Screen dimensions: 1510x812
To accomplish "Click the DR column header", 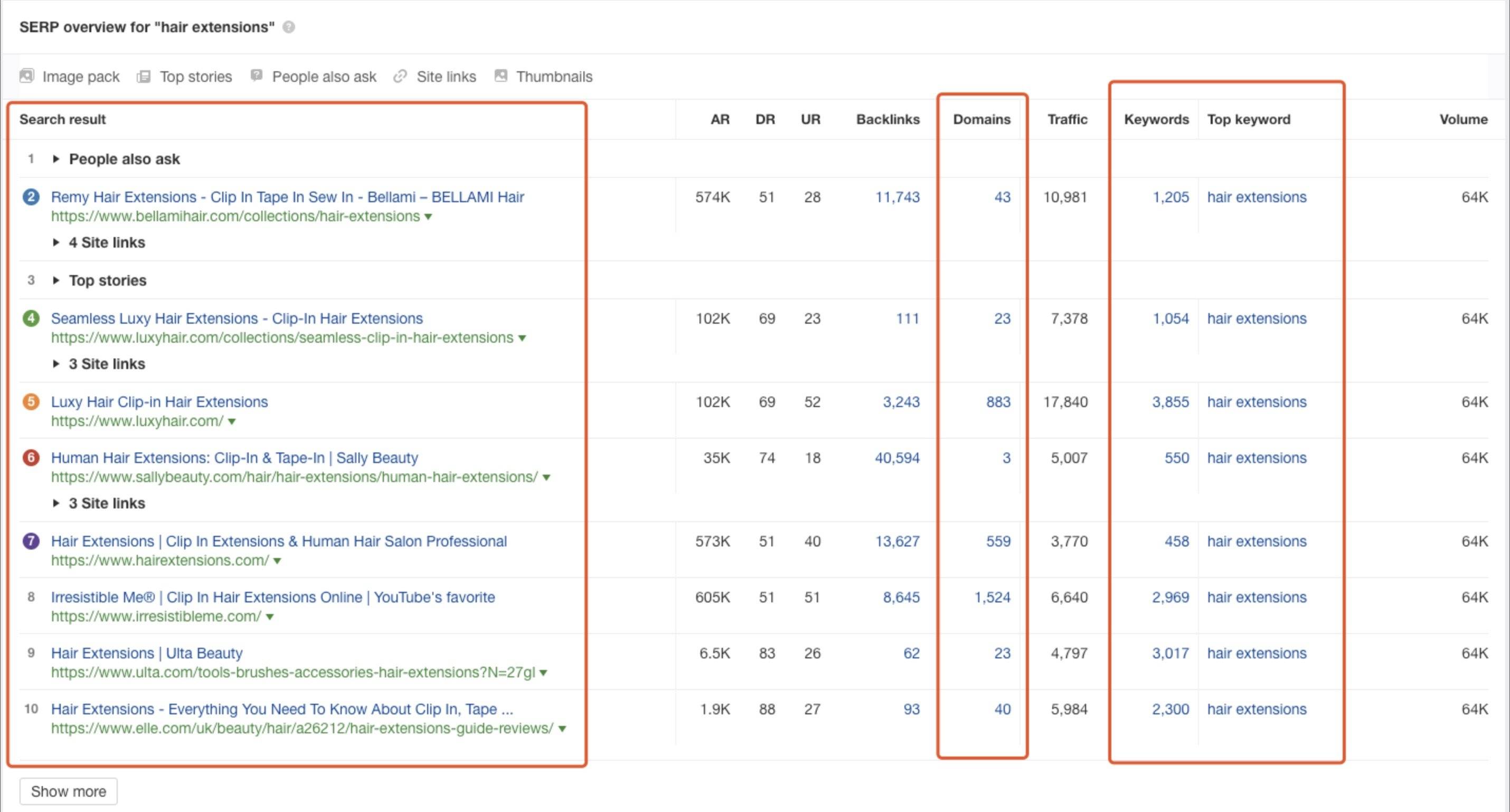I will [x=765, y=120].
